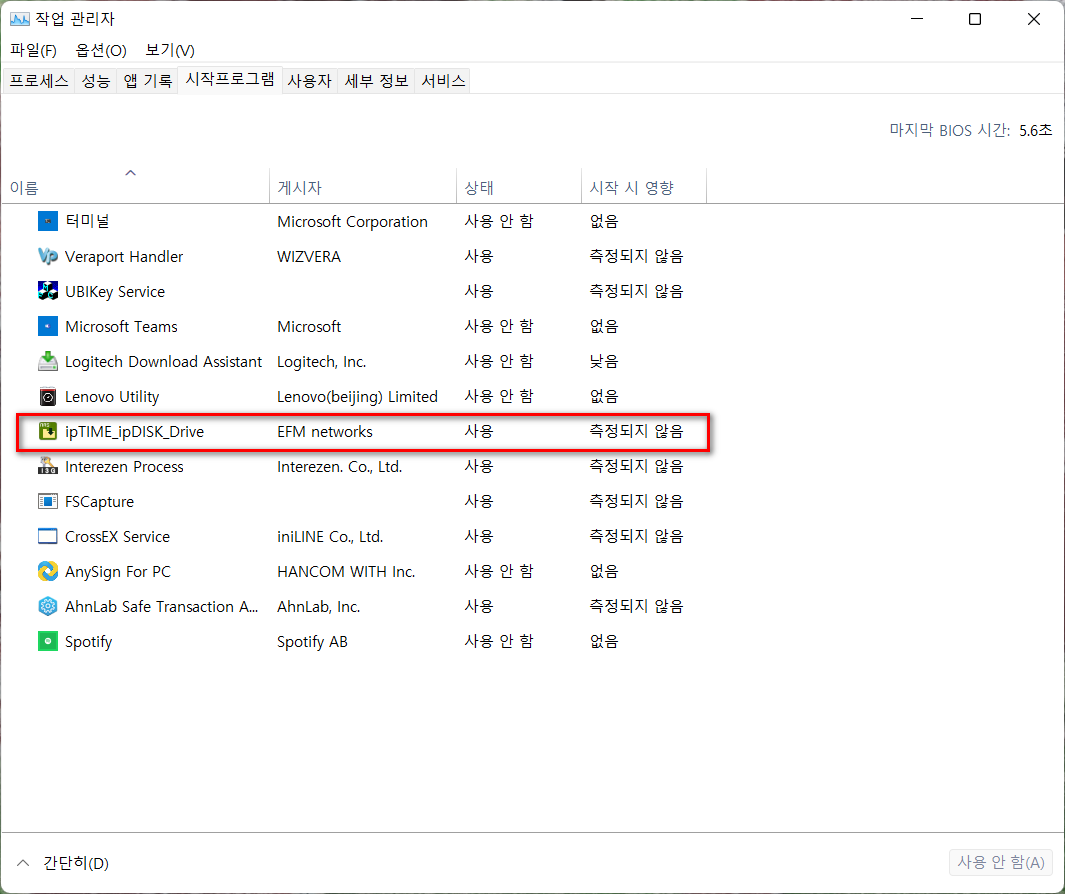1065x894 pixels.
Task: Click the UBIKey Service icon
Action: tap(48, 291)
